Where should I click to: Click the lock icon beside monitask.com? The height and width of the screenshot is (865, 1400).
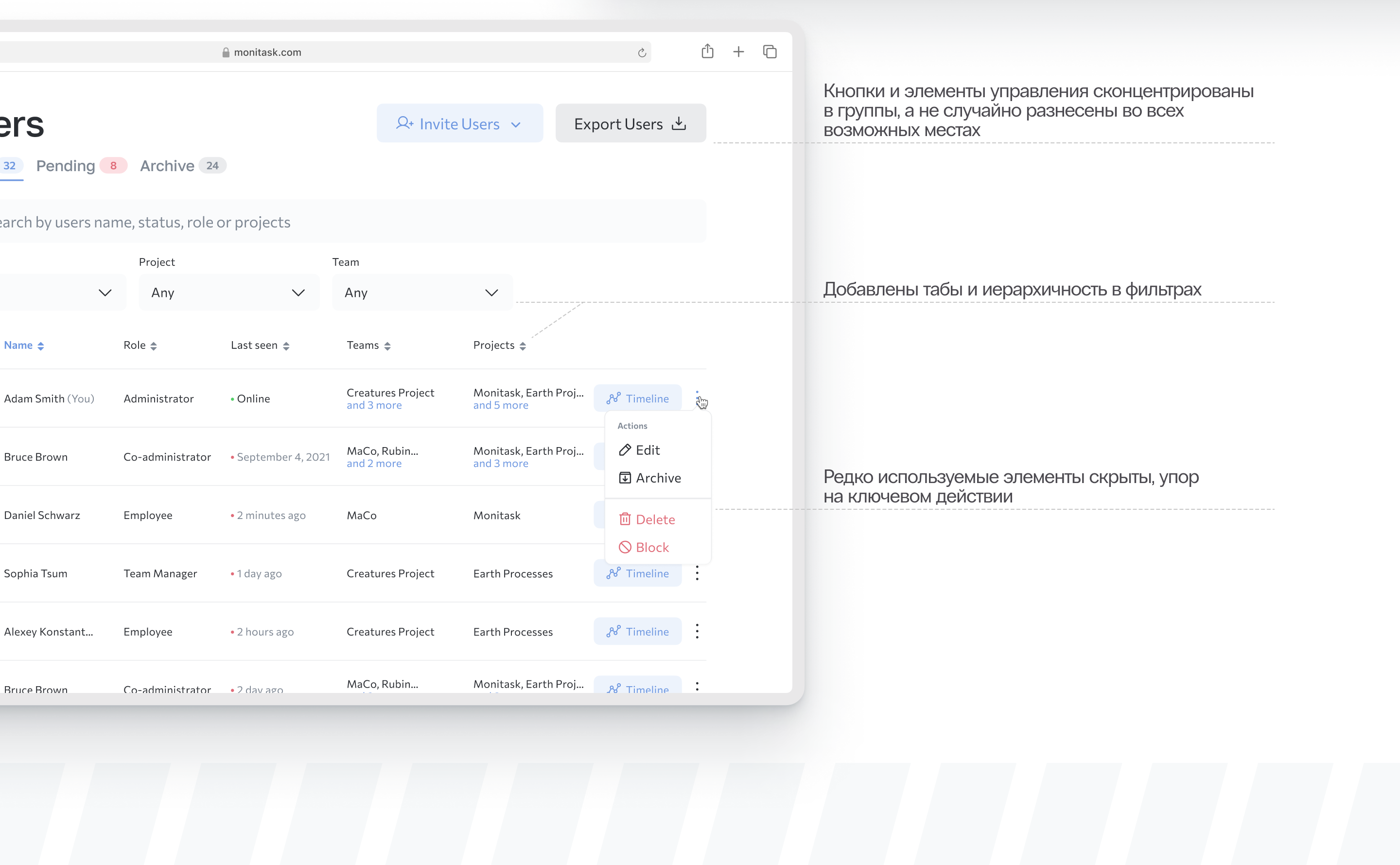click(x=226, y=52)
